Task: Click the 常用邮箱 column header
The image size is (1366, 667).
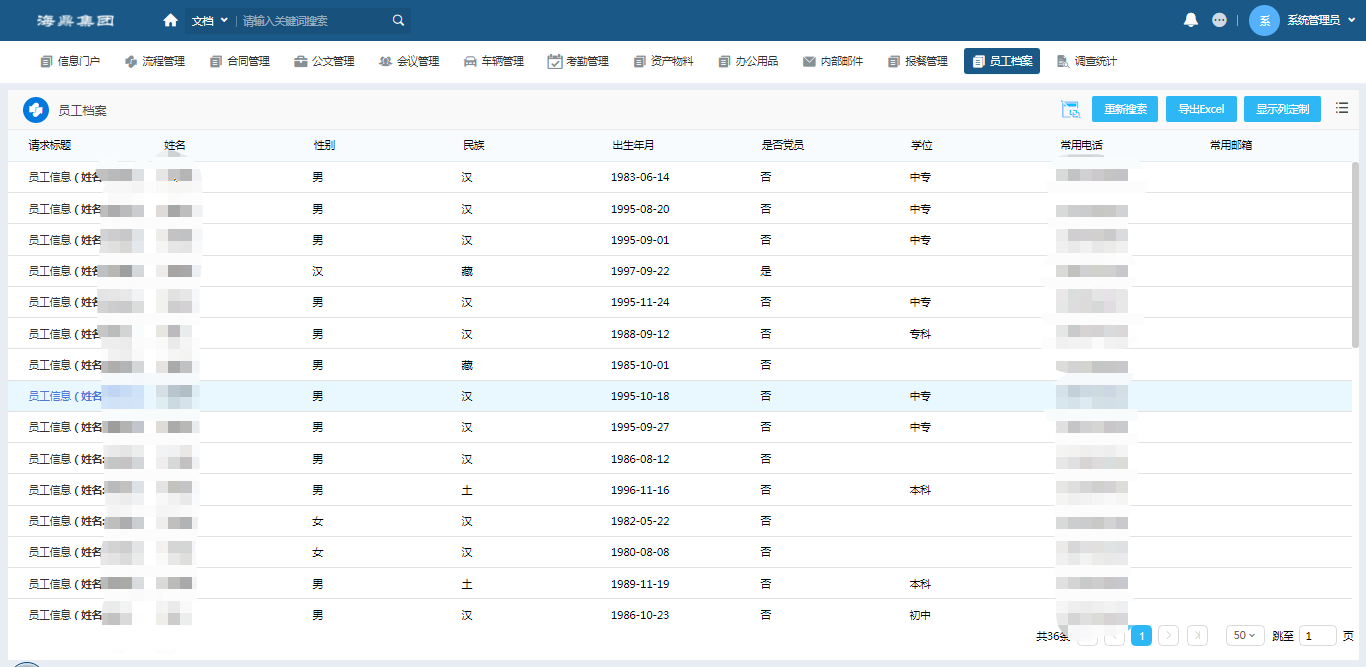Action: pyautogui.click(x=1230, y=145)
